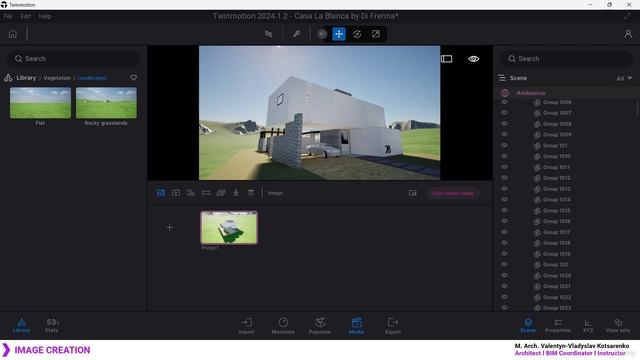
Task: Toggle fullscreen expand icon top right
Action: click(x=627, y=16)
